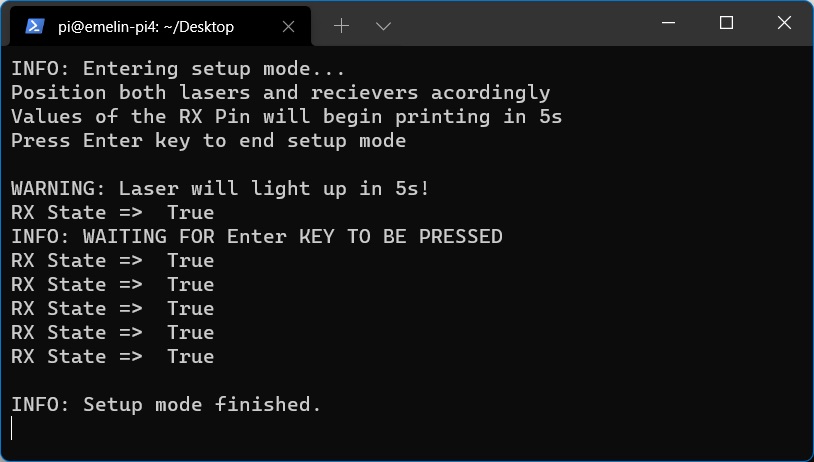Click the 'Values of the RX Pin' line
Viewport: 814px width, 462px height.
point(287,117)
